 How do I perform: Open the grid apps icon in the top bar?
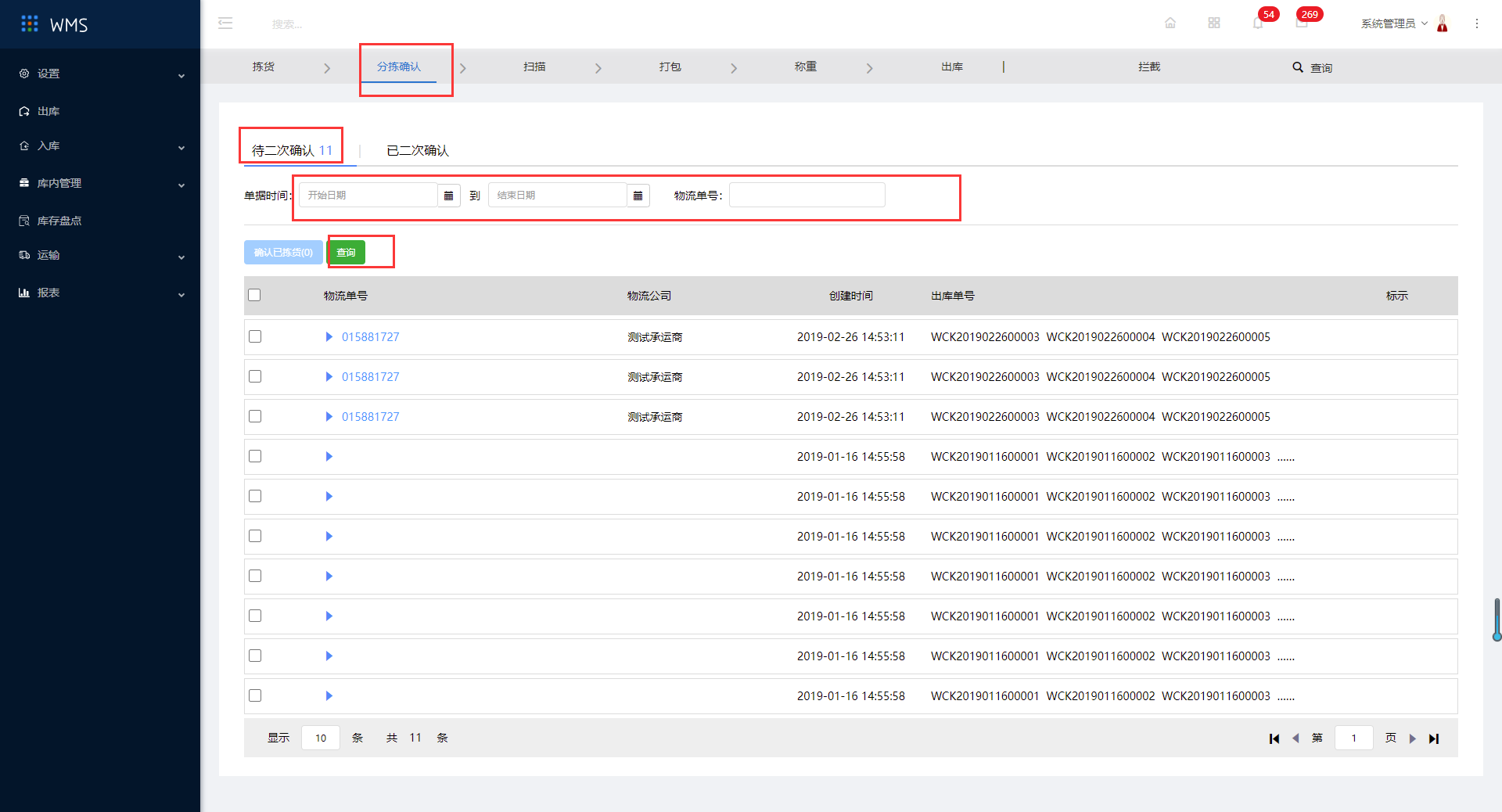tap(1214, 23)
